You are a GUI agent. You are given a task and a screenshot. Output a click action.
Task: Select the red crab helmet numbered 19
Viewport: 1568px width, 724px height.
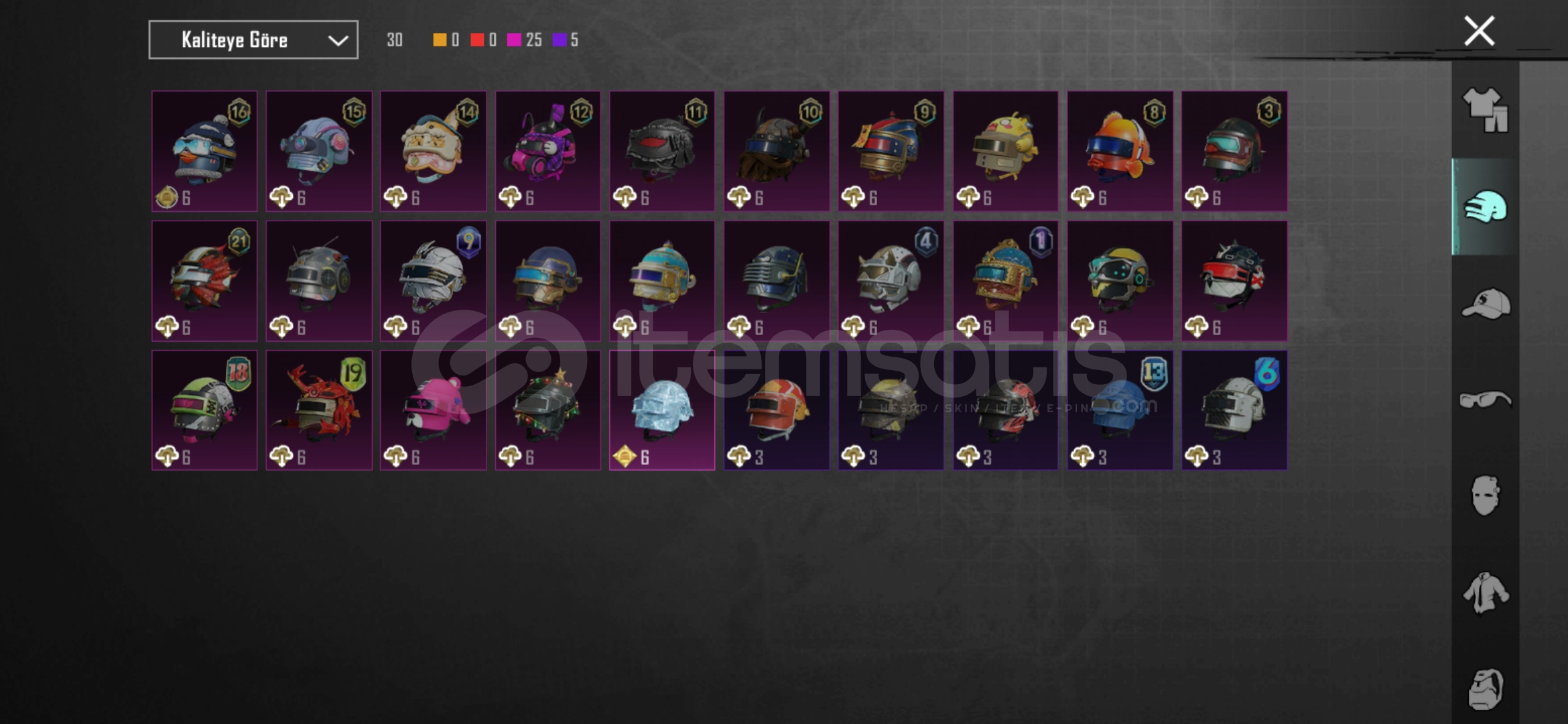(x=319, y=410)
